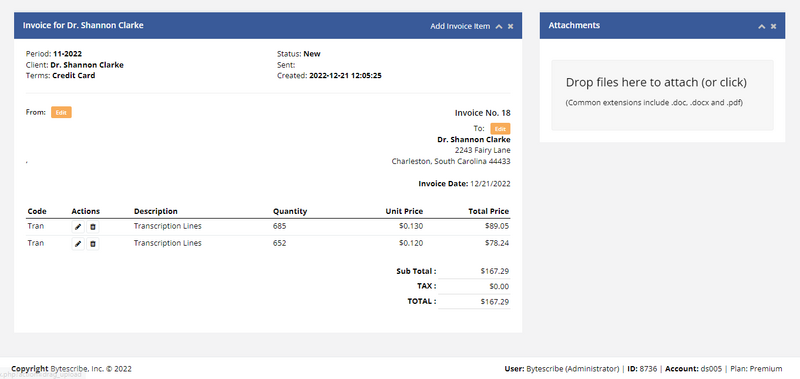This screenshot has height=379, width=800.
Task: Click the Created 2022-12-21 12:05:25 timestamp
Action: [345, 75]
